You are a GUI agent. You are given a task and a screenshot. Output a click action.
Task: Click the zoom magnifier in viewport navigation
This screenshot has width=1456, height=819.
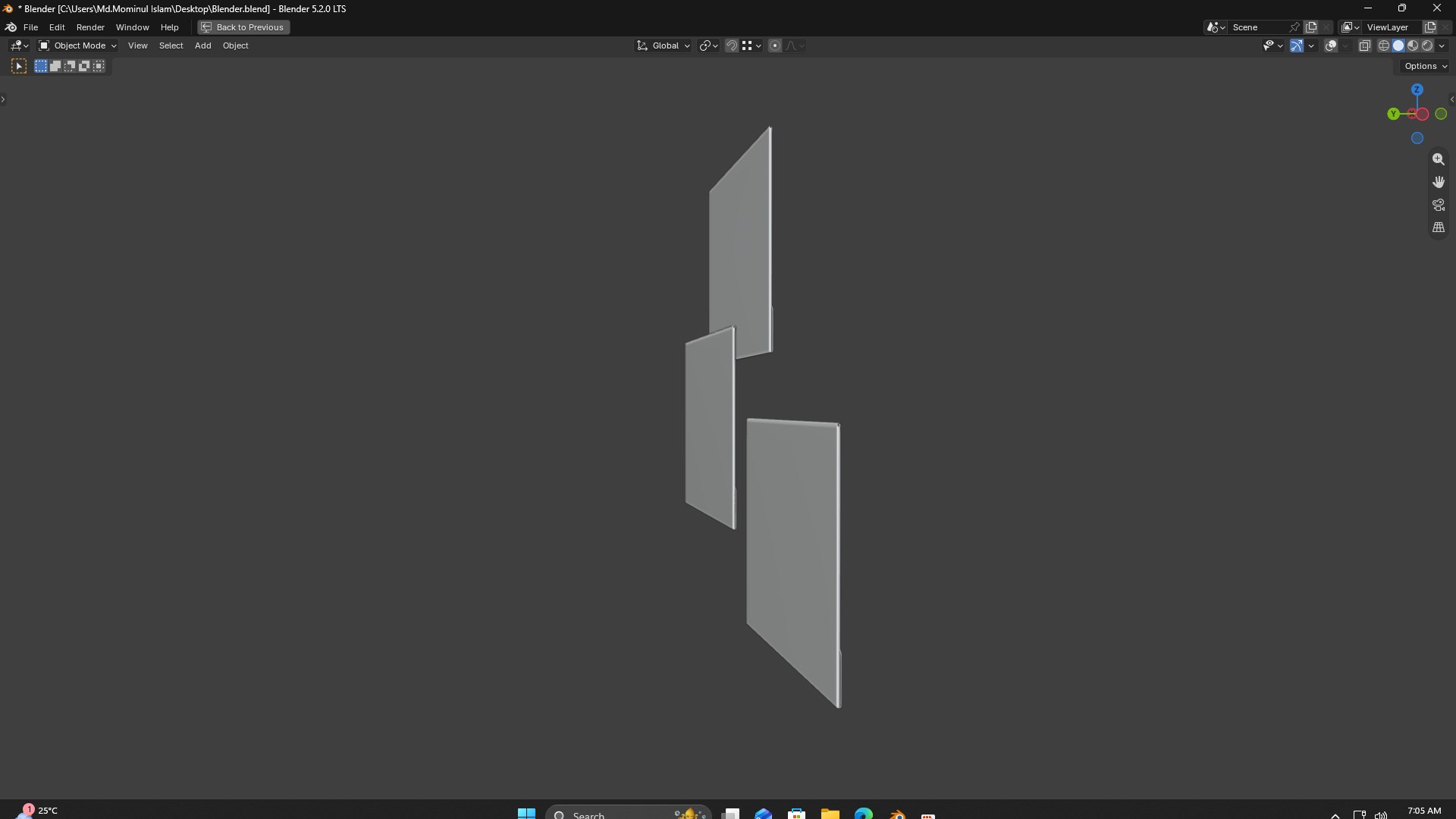pos(1439,159)
